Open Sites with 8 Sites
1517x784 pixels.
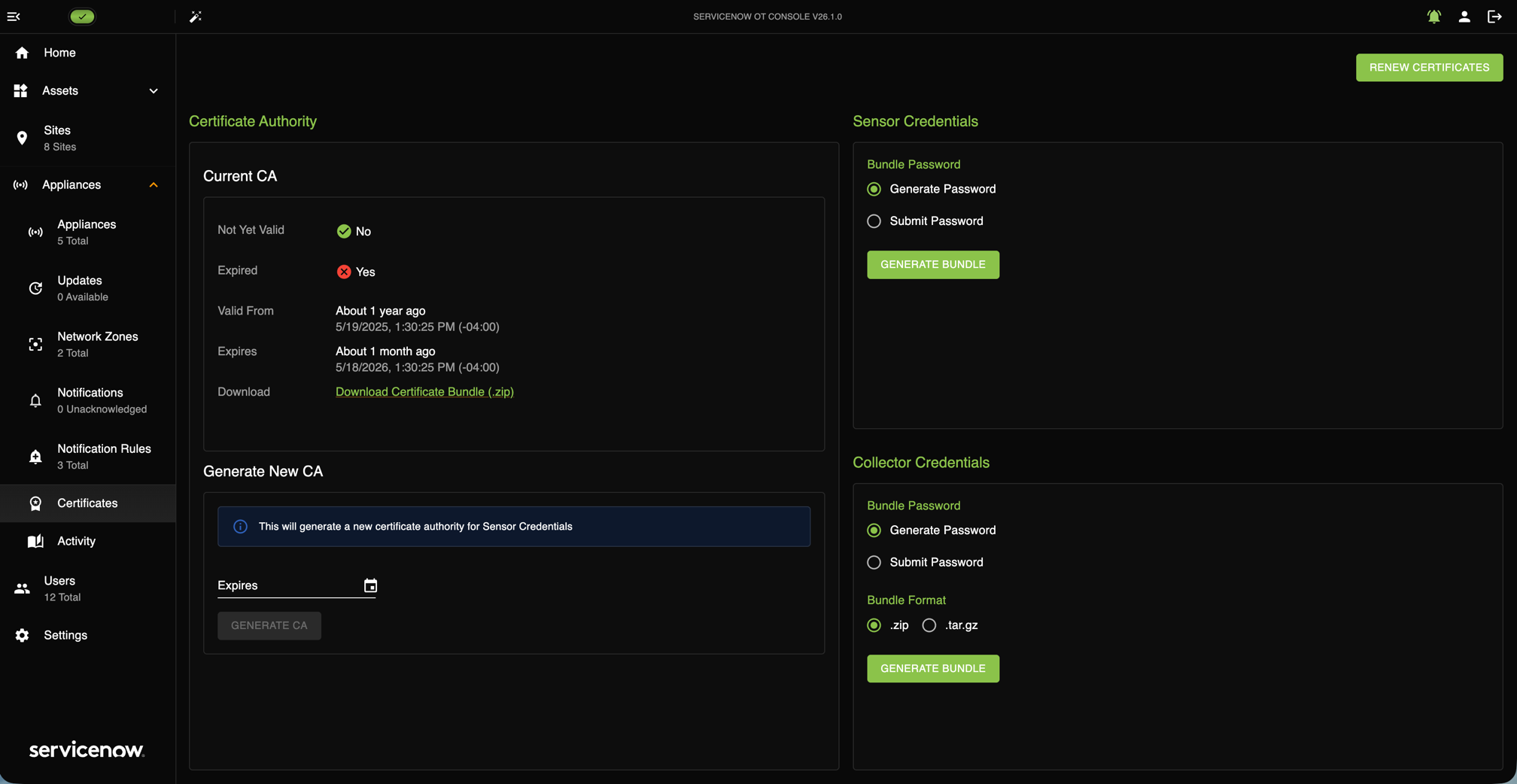[x=87, y=138]
